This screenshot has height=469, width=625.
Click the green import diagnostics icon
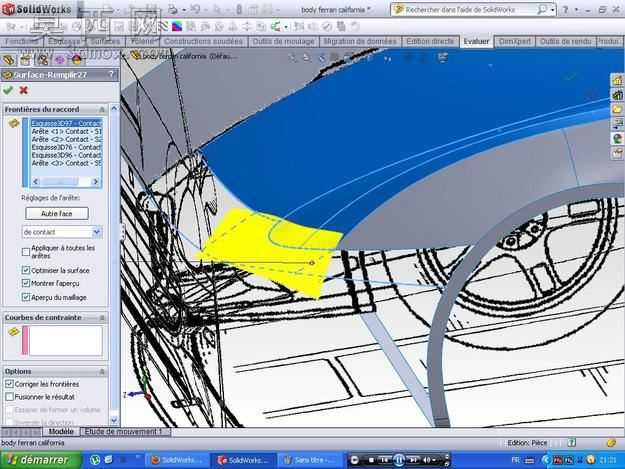[276, 27]
